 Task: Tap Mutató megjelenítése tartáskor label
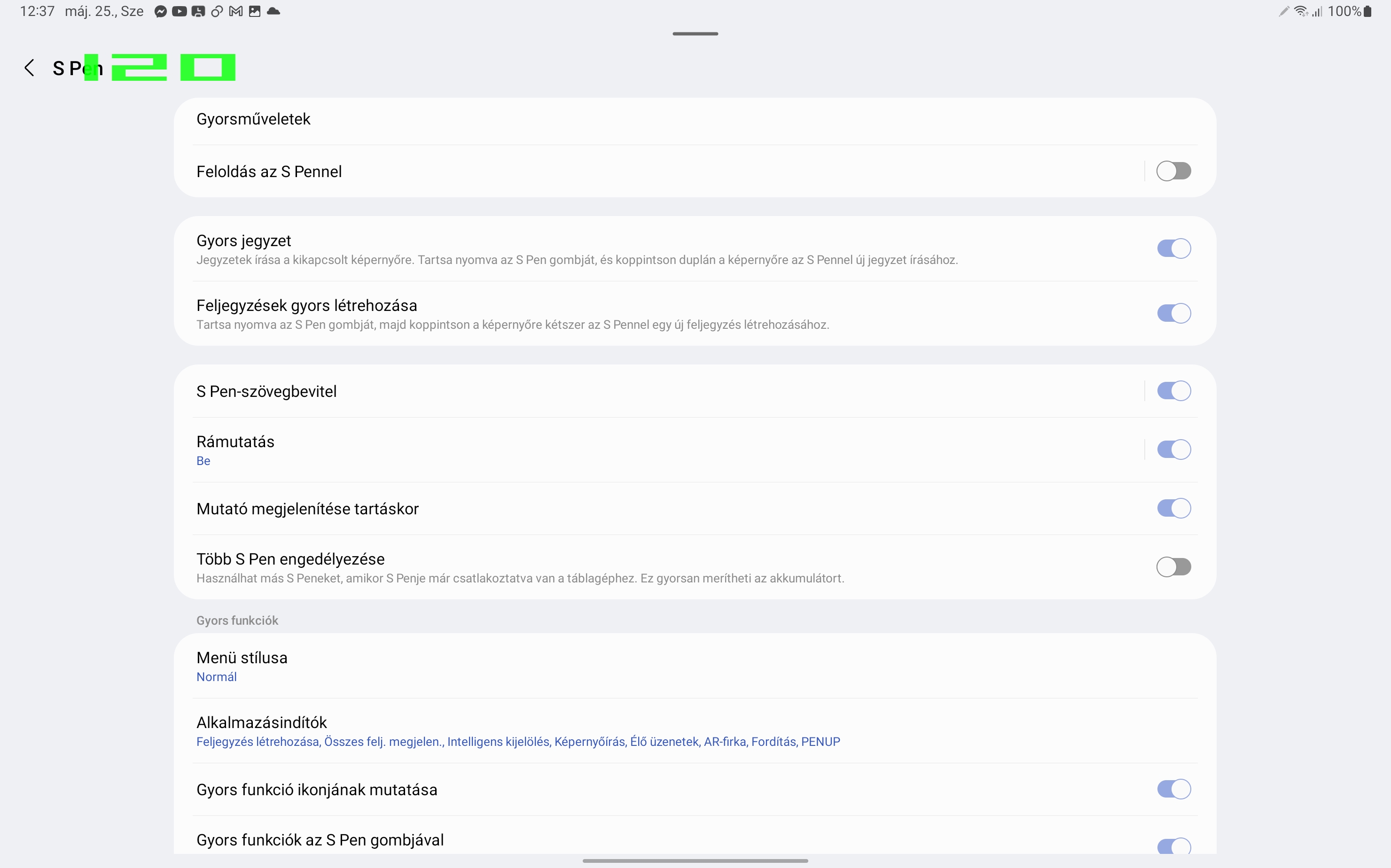click(x=307, y=509)
